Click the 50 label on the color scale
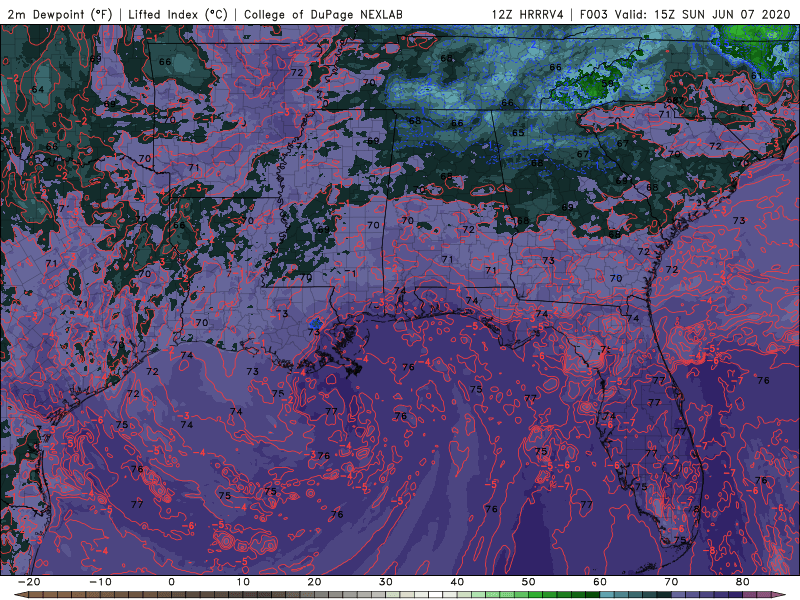 [529, 582]
